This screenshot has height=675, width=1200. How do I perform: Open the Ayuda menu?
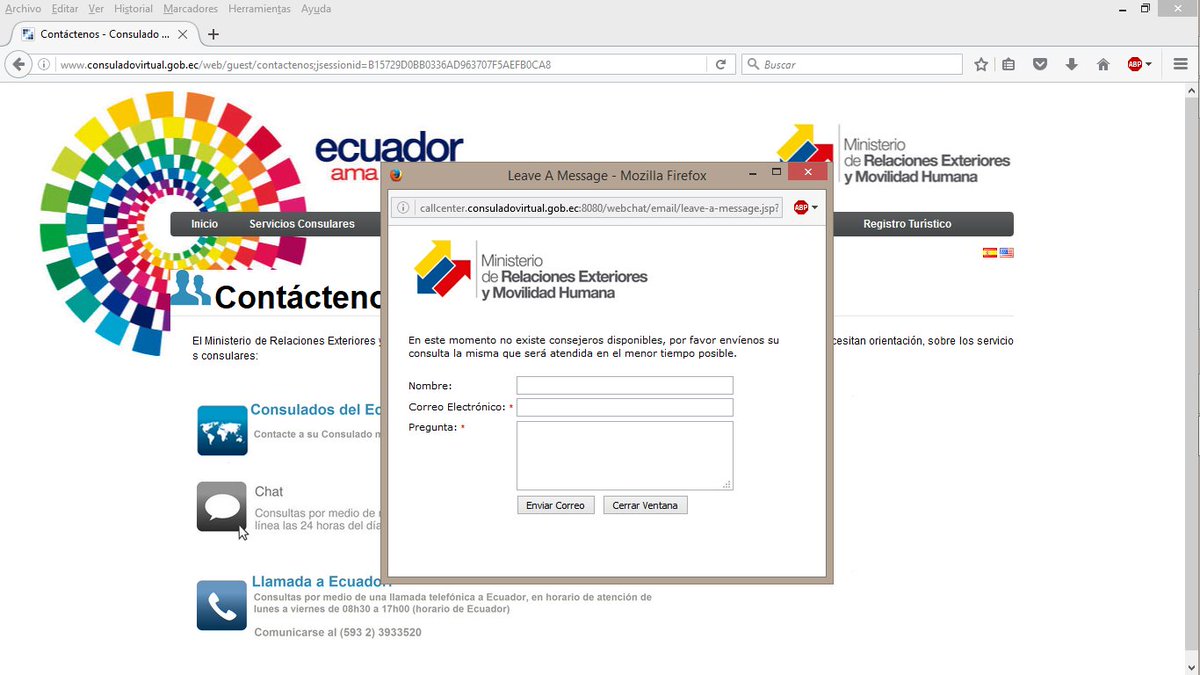coord(316,9)
